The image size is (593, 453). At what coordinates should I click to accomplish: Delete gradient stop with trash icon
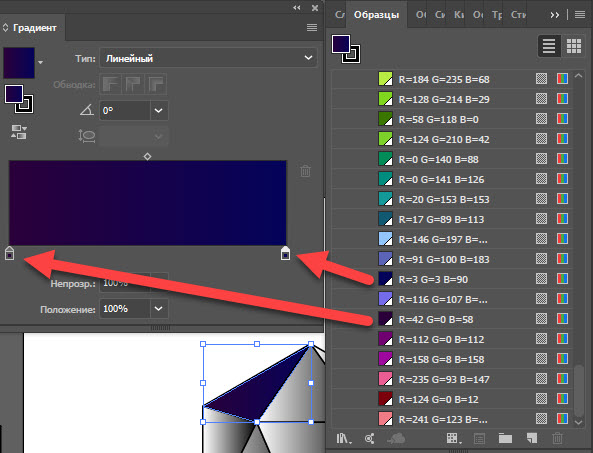coord(305,171)
